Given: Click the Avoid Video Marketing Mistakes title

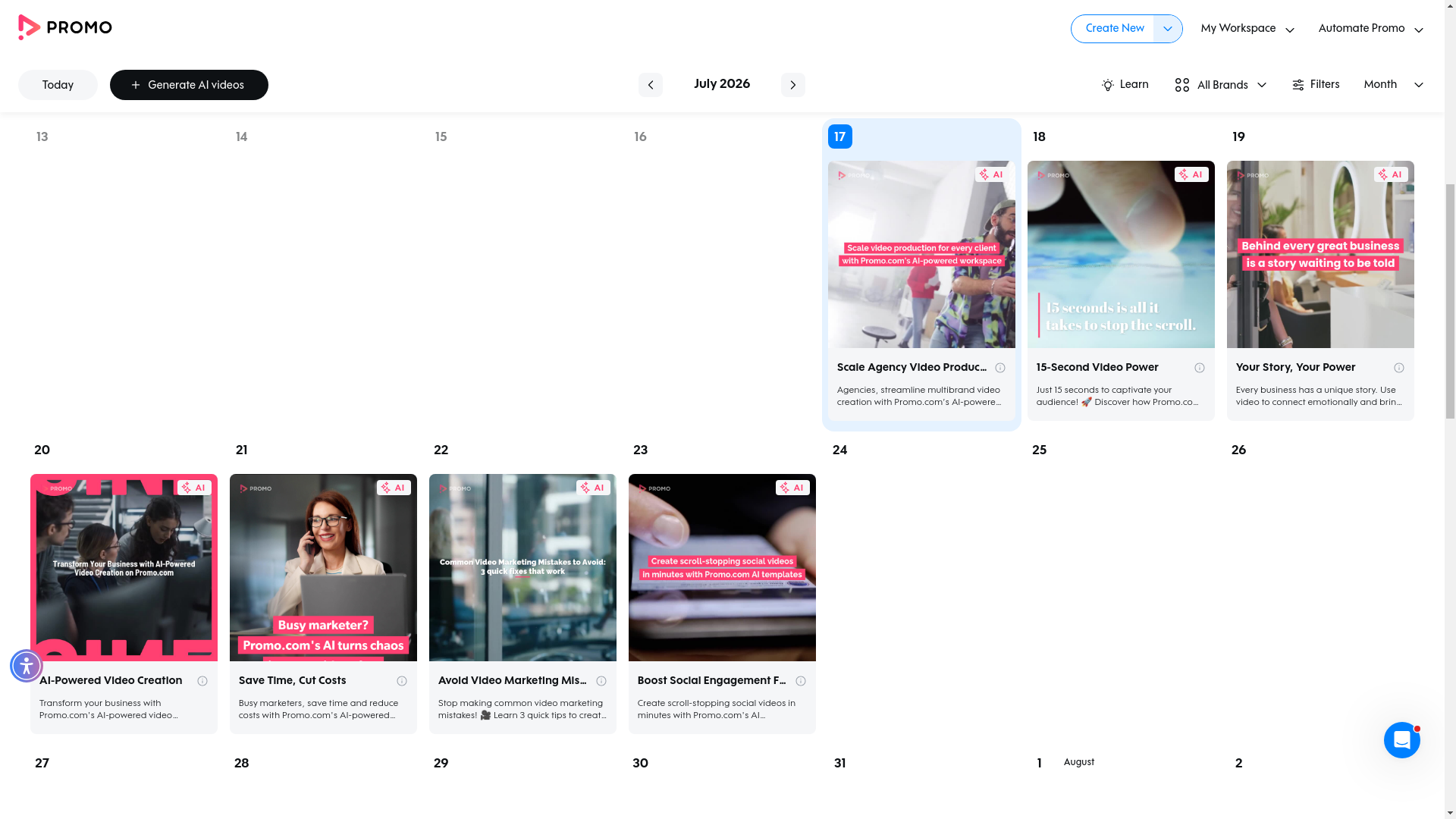Looking at the screenshot, I should tap(512, 681).
